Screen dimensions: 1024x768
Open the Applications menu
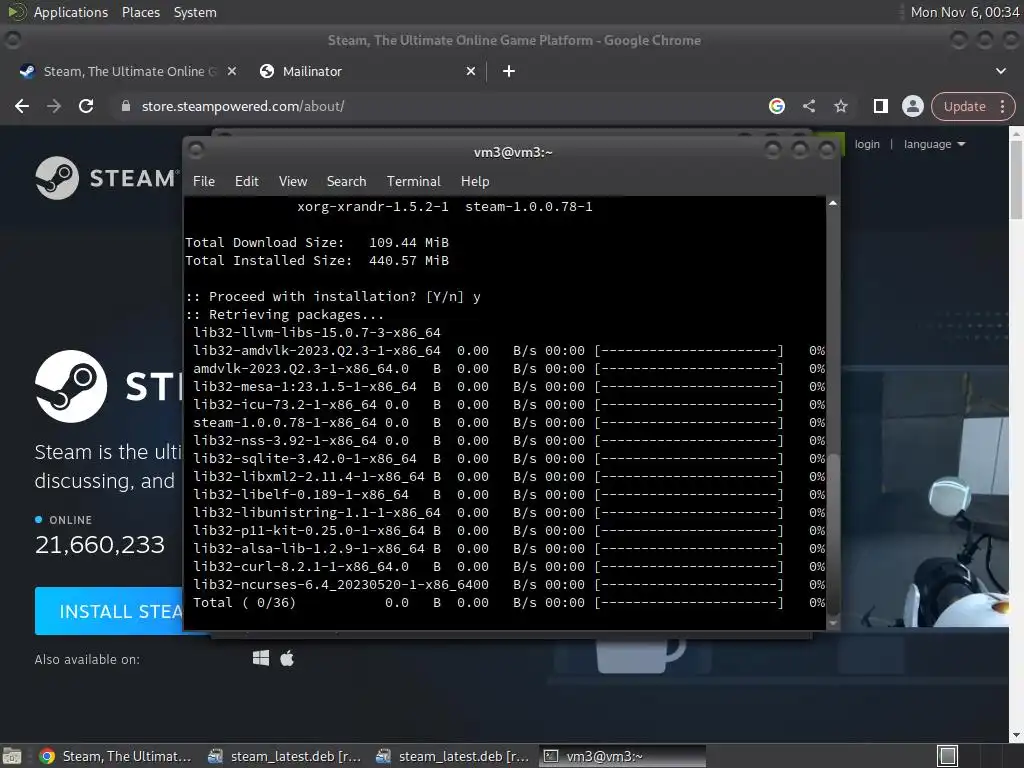[71, 12]
